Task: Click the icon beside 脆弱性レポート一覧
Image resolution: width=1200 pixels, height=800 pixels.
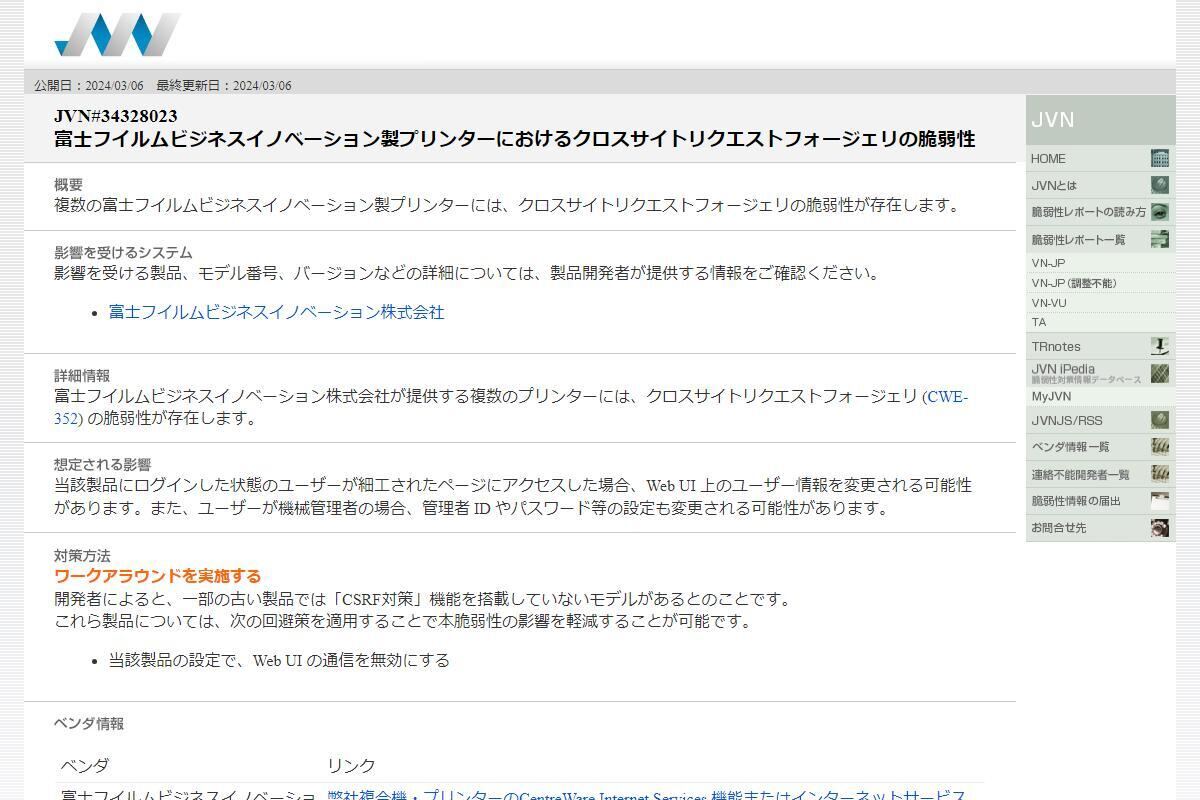Action: click(1160, 239)
